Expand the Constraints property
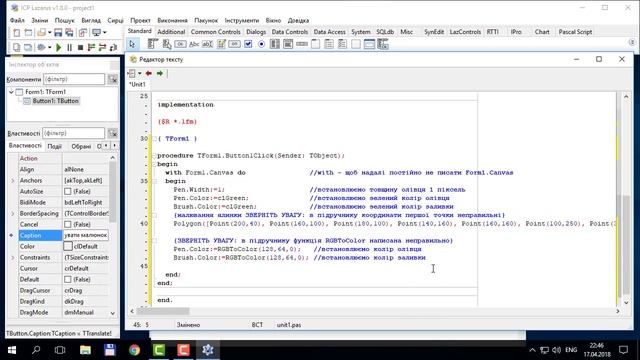Screen dimensions: 640x360 tap(13, 257)
